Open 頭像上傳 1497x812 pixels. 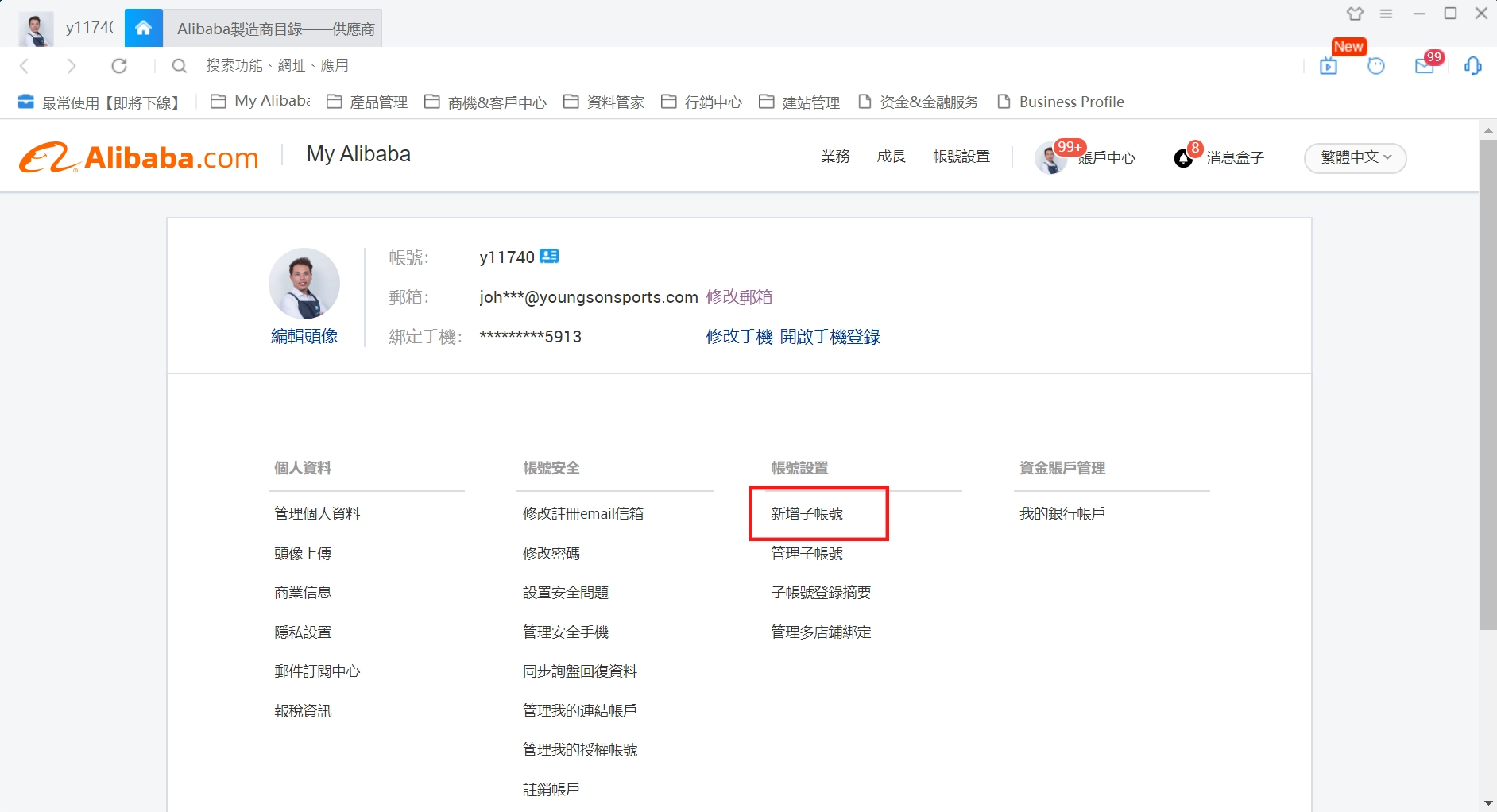point(303,553)
